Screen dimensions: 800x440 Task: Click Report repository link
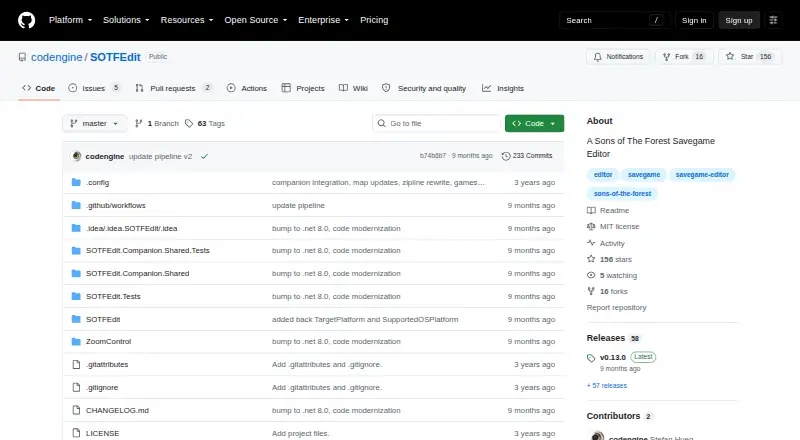click(616, 307)
